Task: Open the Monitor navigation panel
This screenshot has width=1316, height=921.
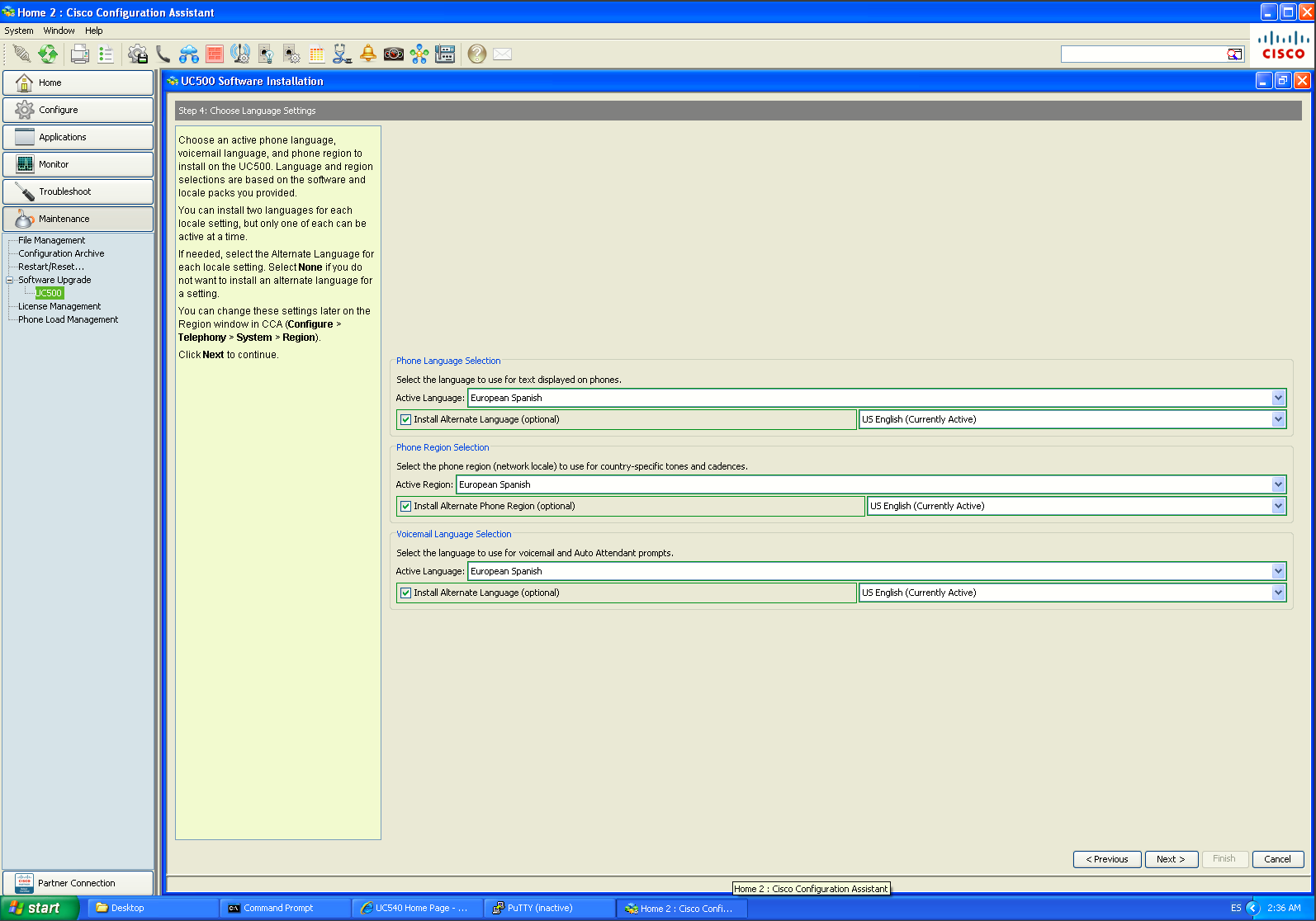Action: [x=78, y=164]
